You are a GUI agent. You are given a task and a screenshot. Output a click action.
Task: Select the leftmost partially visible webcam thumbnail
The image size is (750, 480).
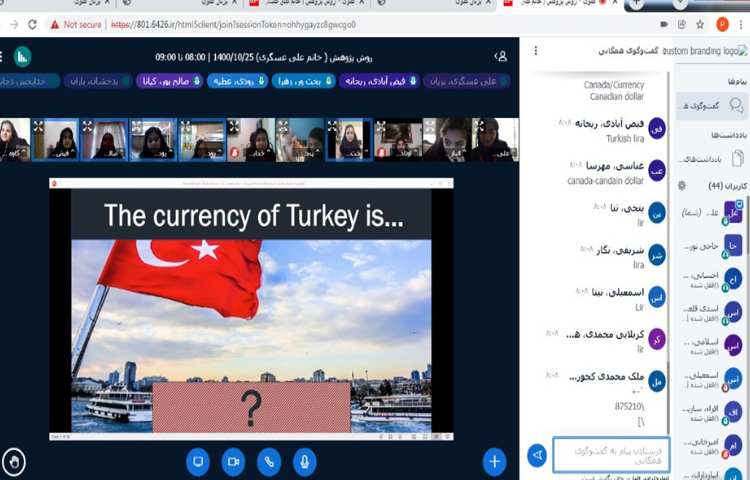point(15,140)
